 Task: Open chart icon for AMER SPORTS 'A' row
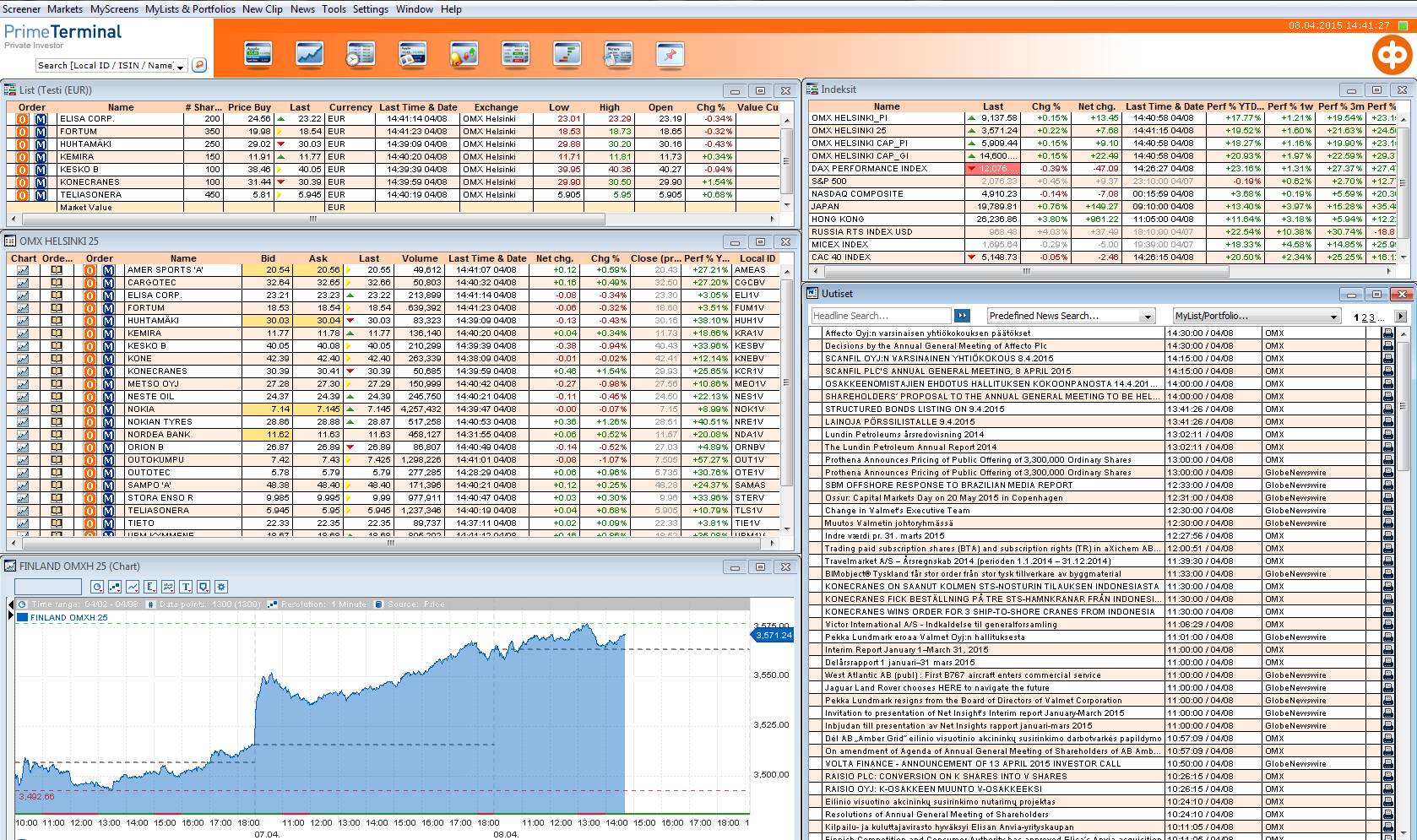22,270
